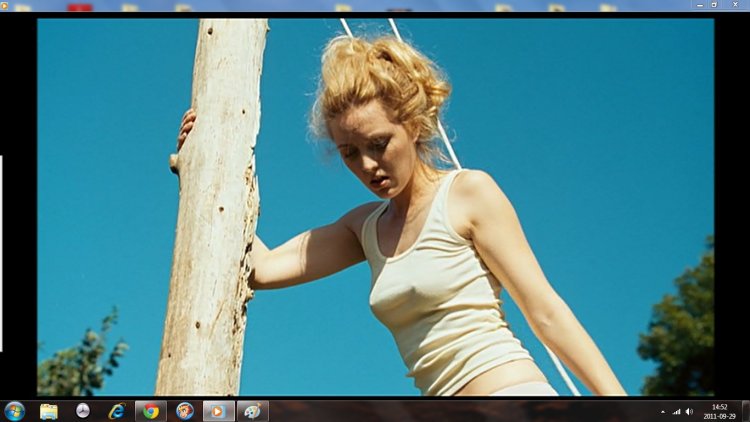Select the media player taskbar button
Image resolution: width=750 pixels, height=422 pixels.
218,411
